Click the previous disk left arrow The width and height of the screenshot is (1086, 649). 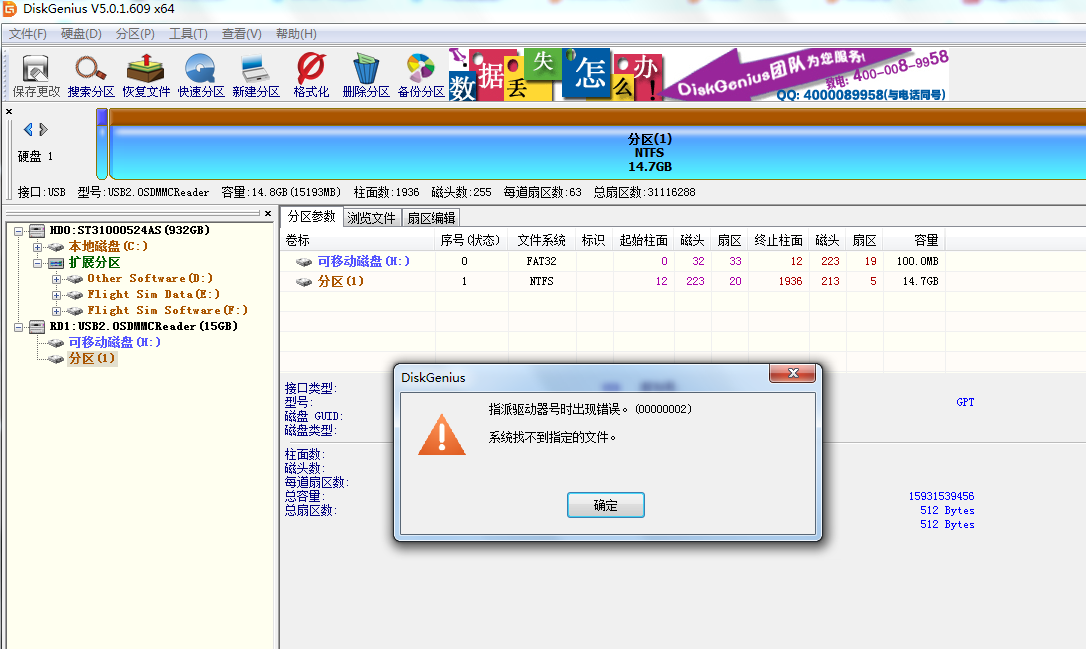click(x=28, y=130)
